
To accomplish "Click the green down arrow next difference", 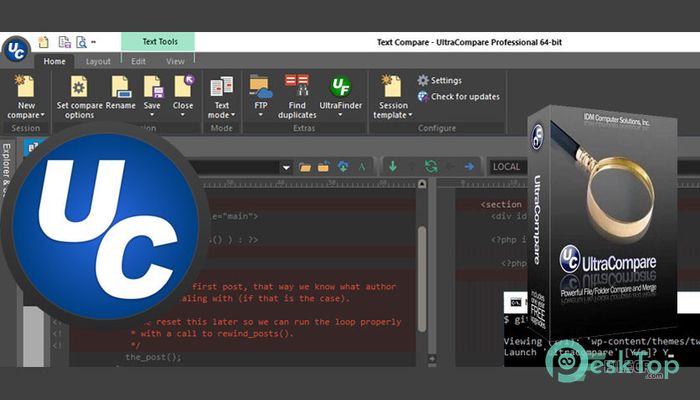I will tap(393, 167).
